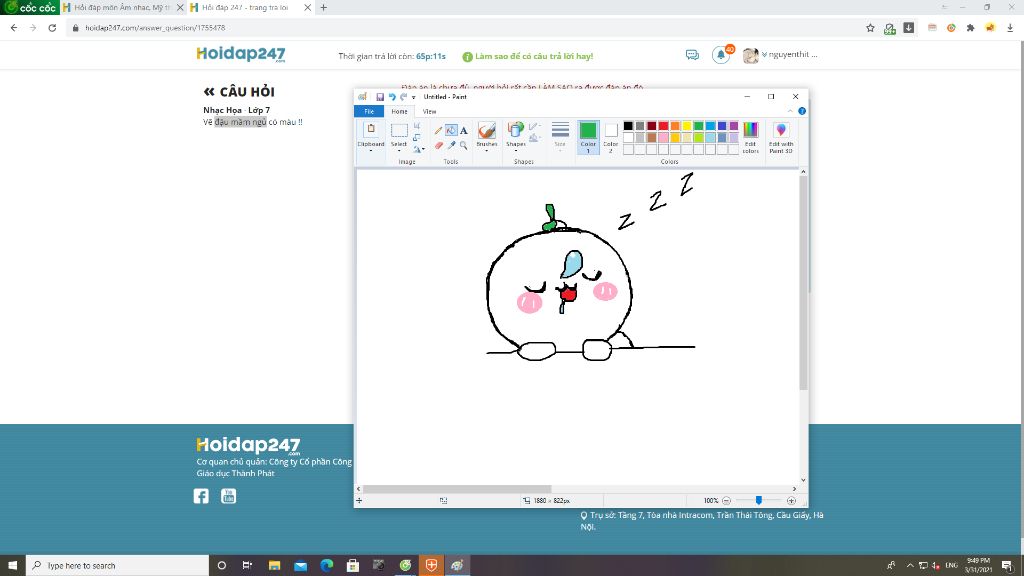1024x576 pixels.
Task: Click the Resize and skew icon
Action: [417, 137]
